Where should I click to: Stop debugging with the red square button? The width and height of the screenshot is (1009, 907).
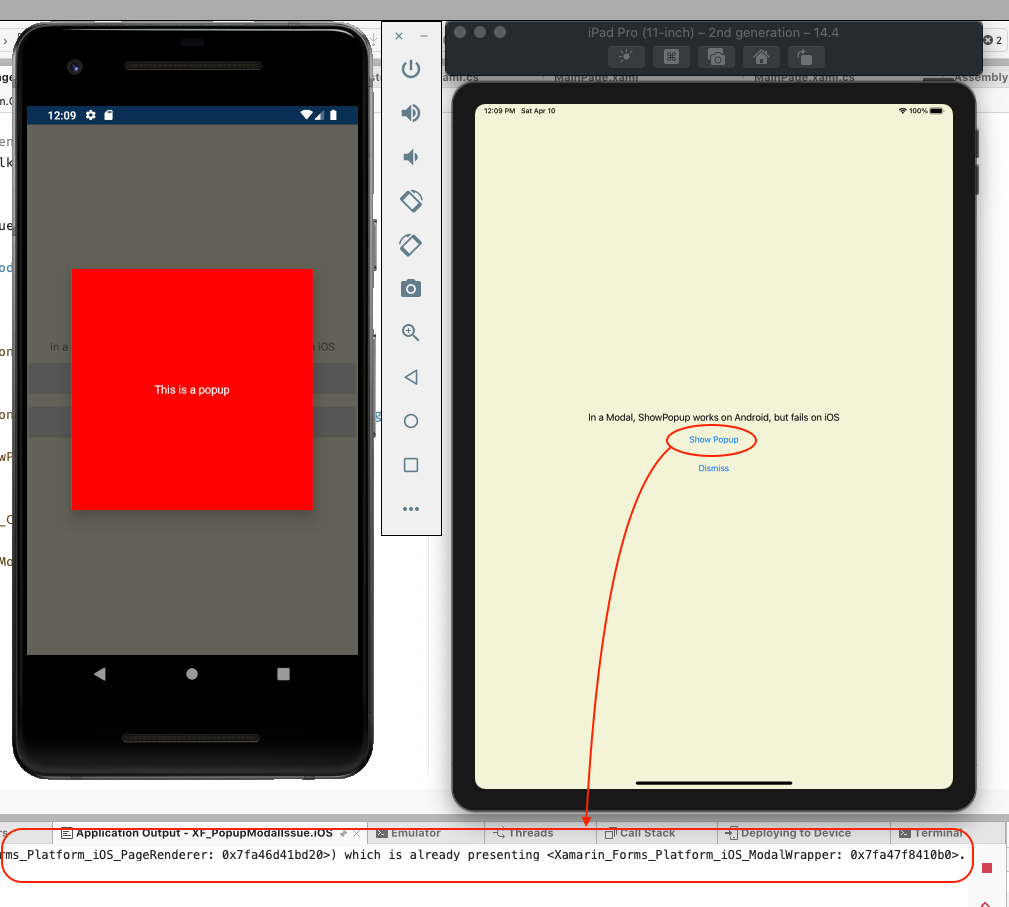click(985, 869)
